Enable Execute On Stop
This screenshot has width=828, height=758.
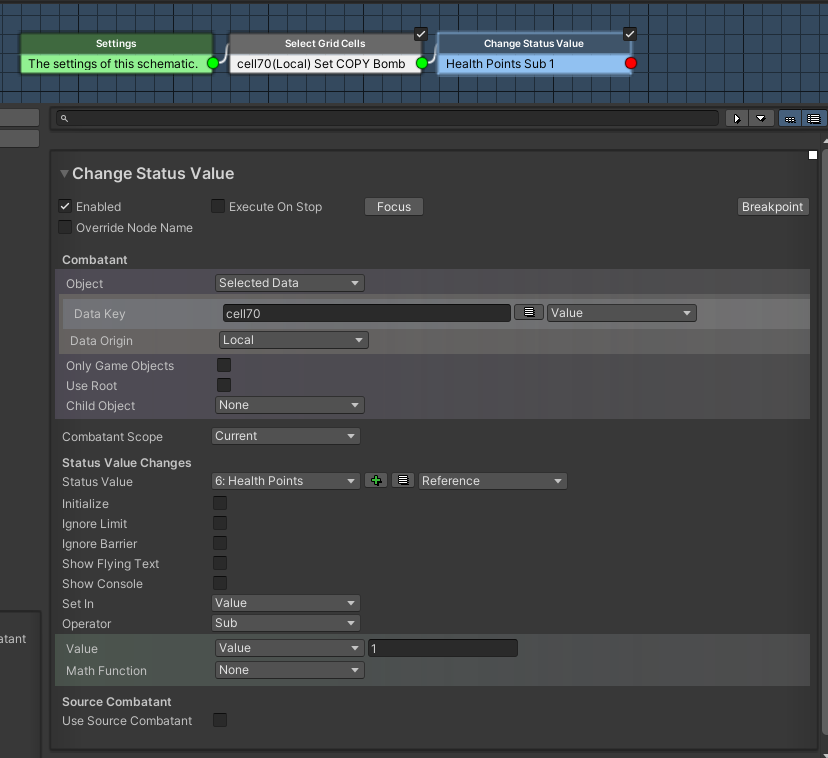pyautogui.click(x=218, y=206)
